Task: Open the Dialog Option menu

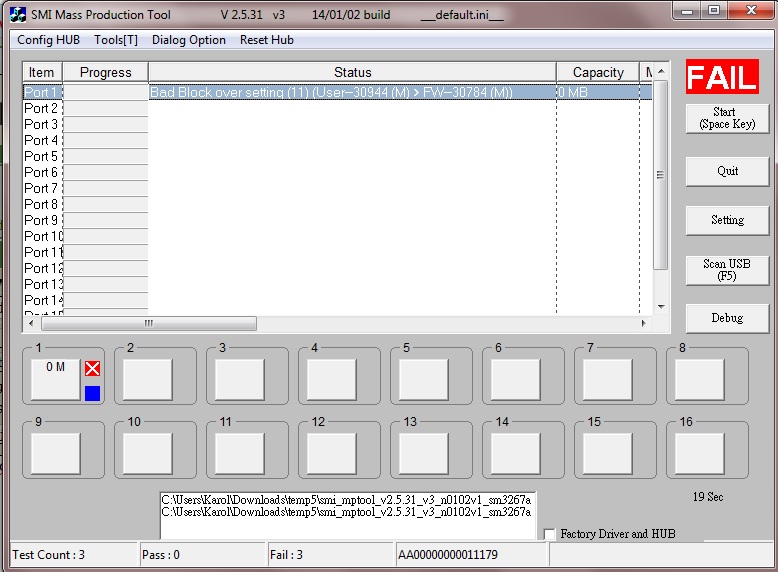Action: pos(189,40)
